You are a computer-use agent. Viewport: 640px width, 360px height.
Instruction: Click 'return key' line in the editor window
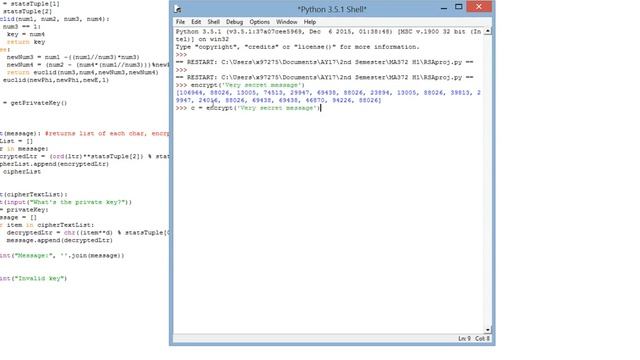[x=26, y=42]
